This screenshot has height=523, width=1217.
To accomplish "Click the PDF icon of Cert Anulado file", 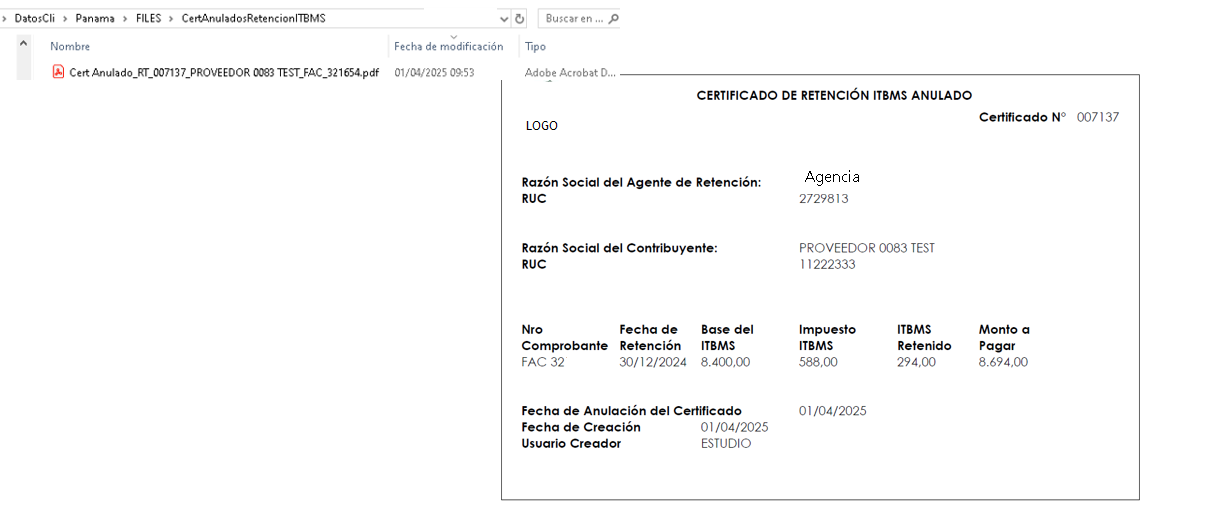I will 58,72.
